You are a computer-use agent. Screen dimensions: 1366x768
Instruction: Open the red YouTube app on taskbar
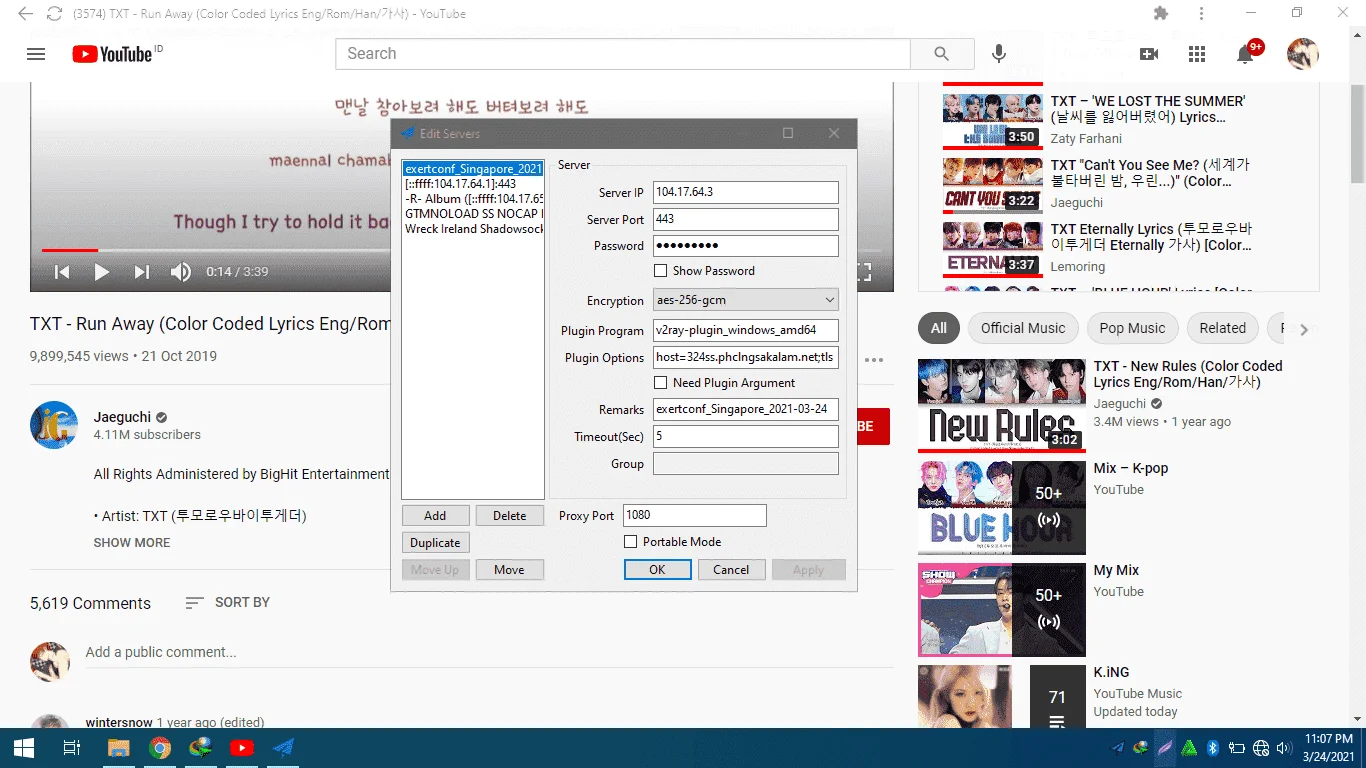click(x=242, y=748)
